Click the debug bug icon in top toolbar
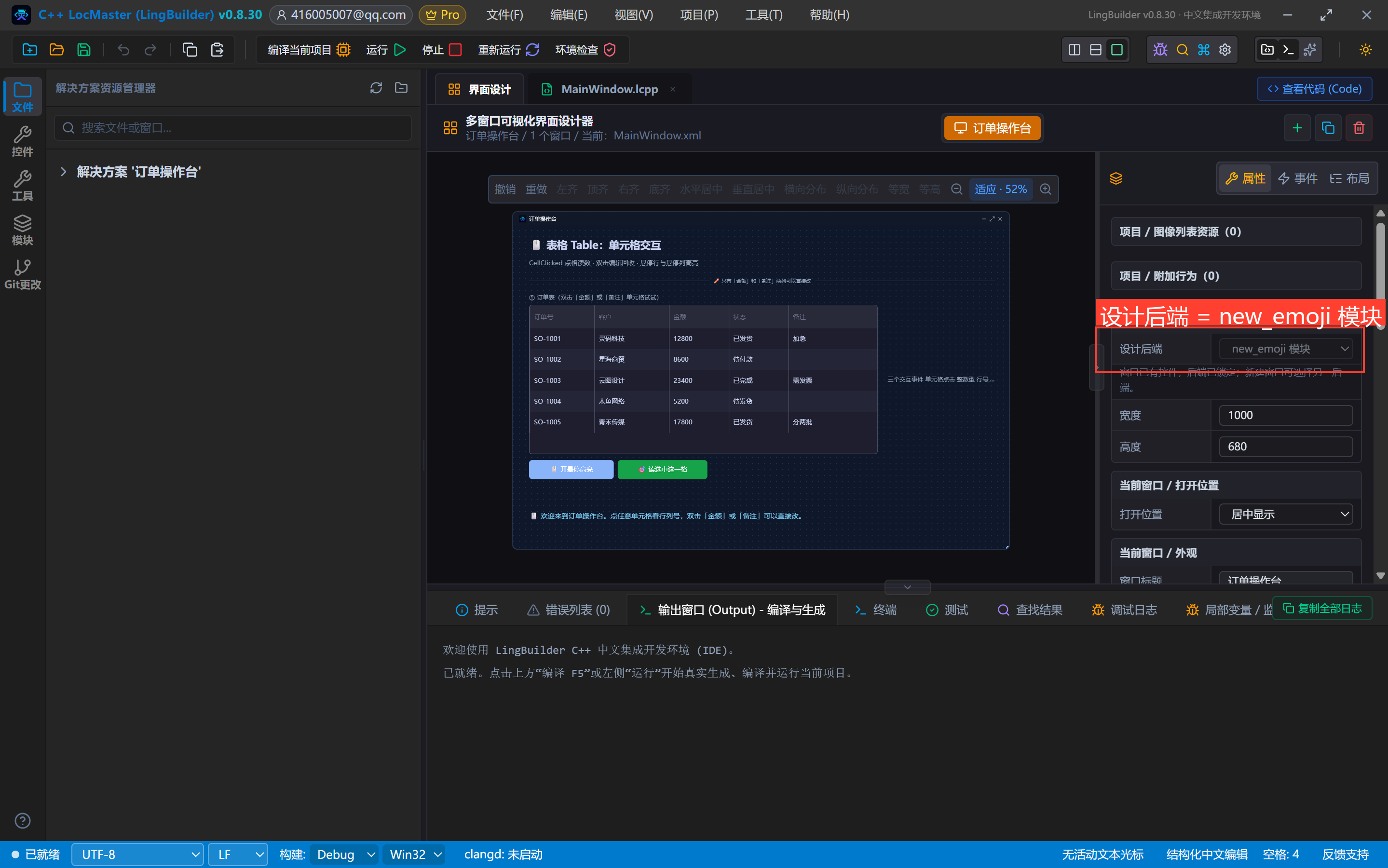The height and width of the screenshot is (868, 1388). pos(1160,50)
